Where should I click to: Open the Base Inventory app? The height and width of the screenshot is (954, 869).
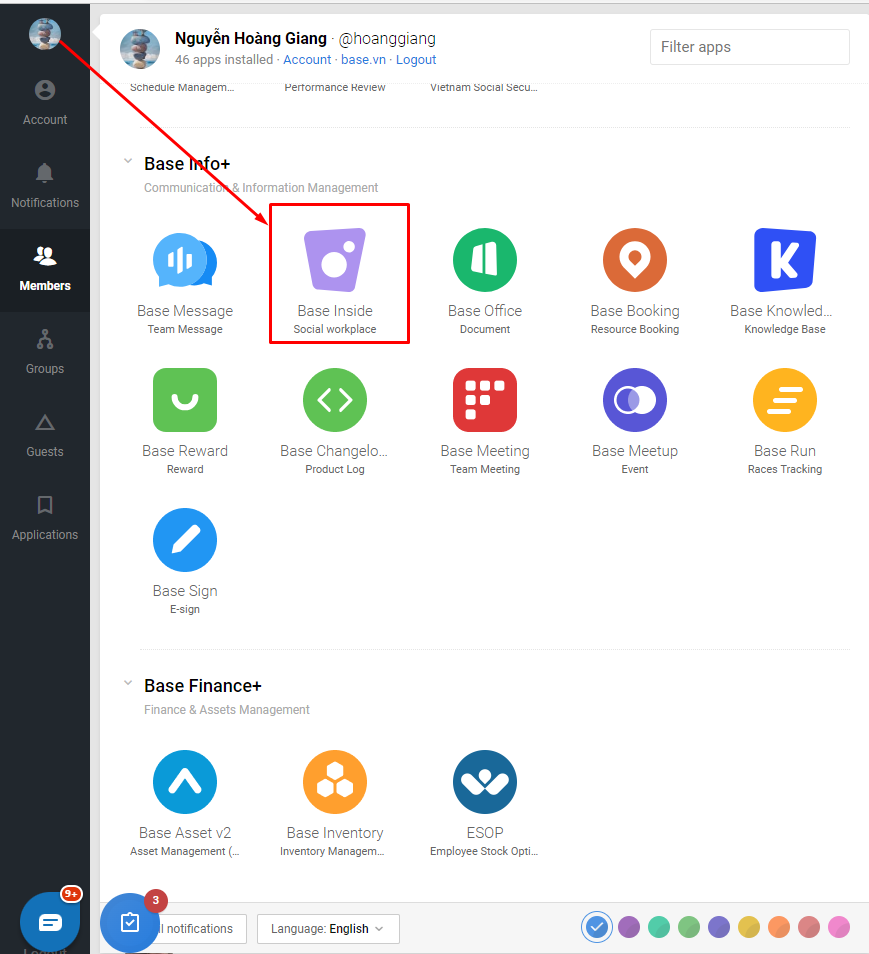335,804
